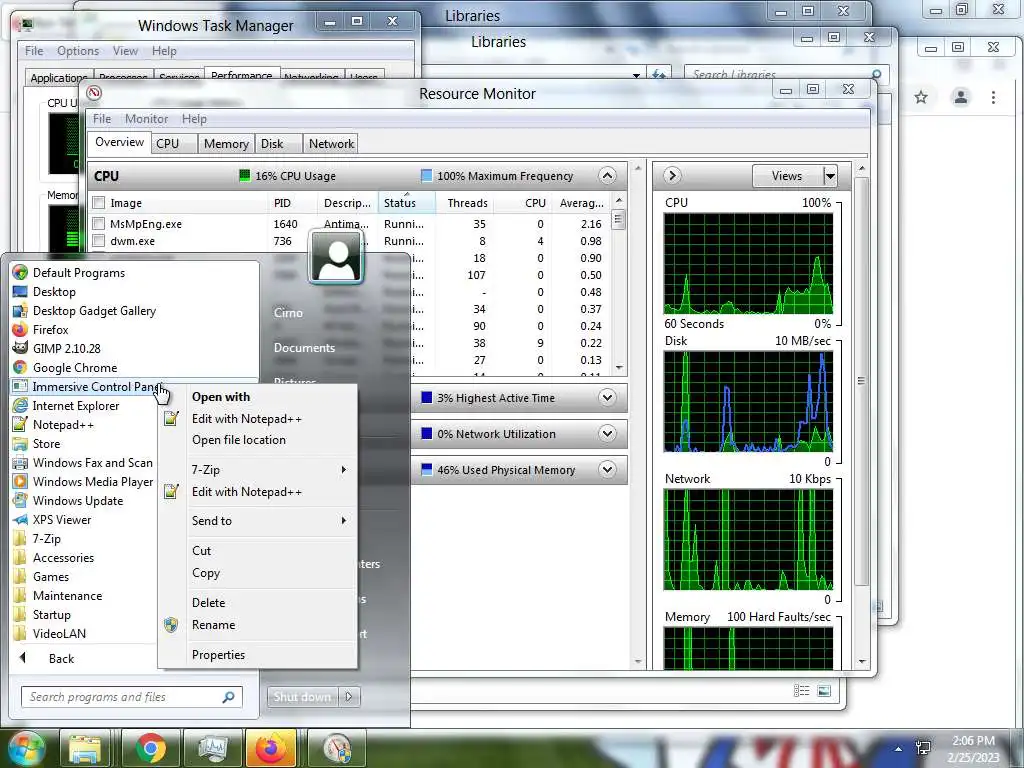Click the network icon in the system tray
This screenshot has width=1024, height=768.
[923, 747]
